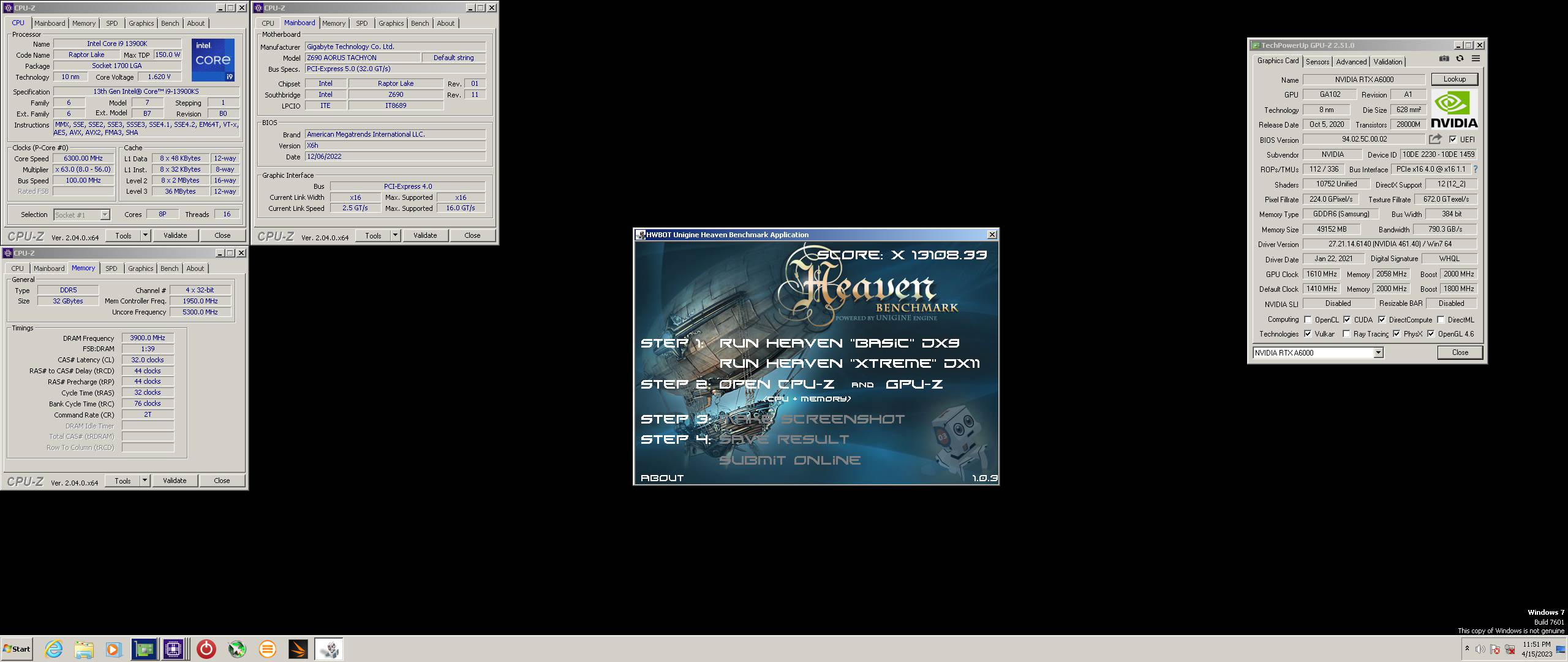Toggle the Vulkan checkbox in GPU-Z
Screen dimensions: 1568x662
click(x=1308, y=334)
